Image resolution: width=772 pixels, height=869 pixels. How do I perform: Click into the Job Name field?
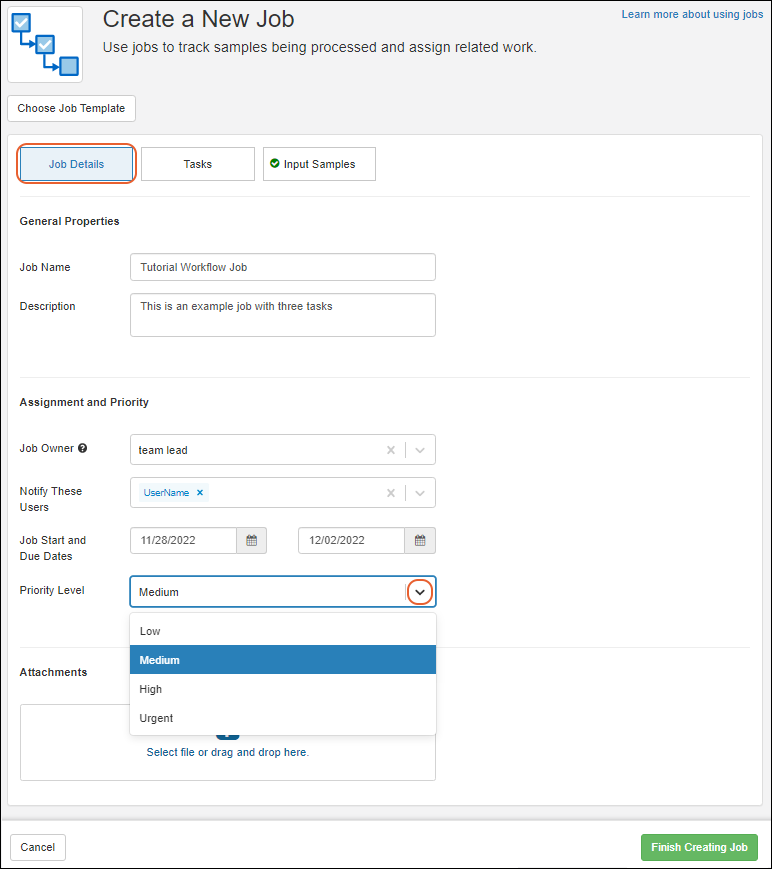[283, 267]
